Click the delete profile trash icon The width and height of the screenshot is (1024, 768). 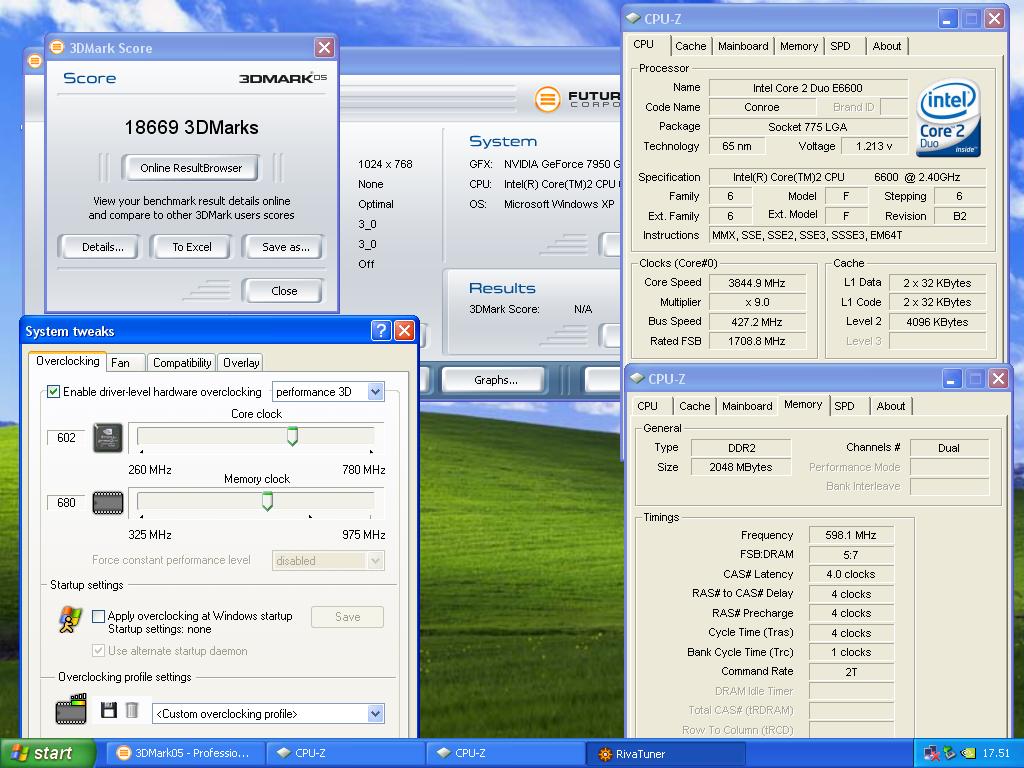132,710
